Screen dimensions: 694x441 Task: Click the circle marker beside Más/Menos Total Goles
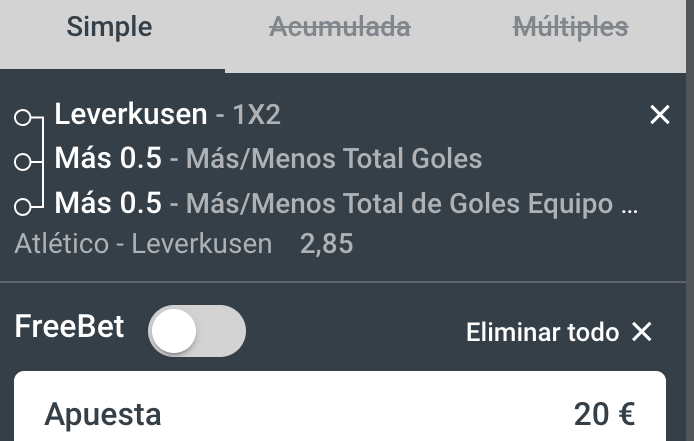[23, 162]
